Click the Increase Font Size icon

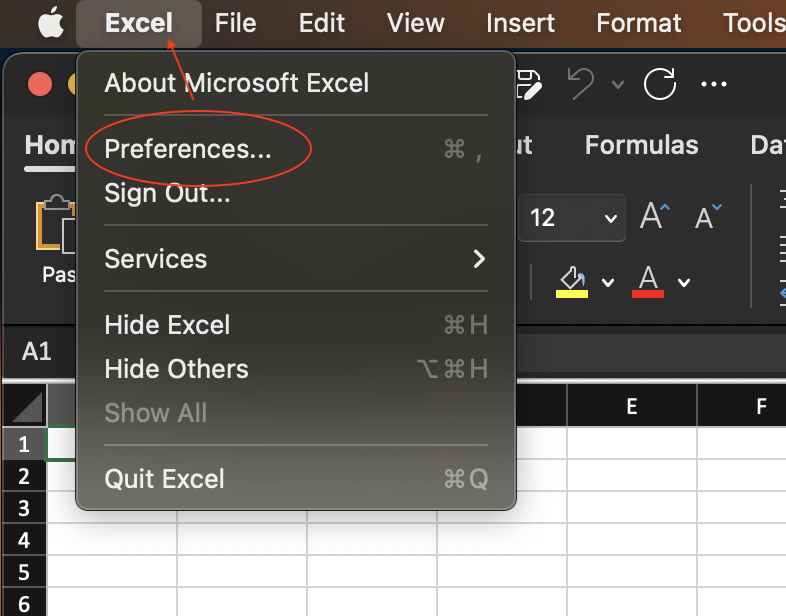point(655,217)
